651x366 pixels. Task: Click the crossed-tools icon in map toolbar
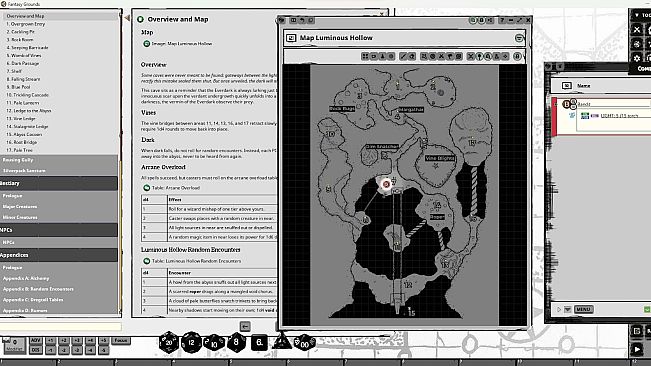471,56
